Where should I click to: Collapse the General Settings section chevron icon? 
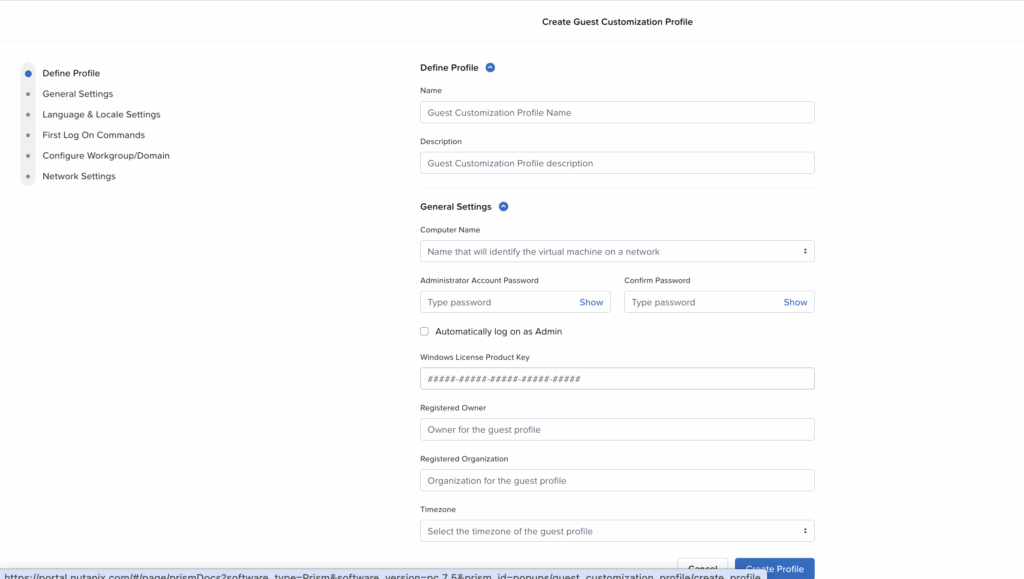(503, 206)
